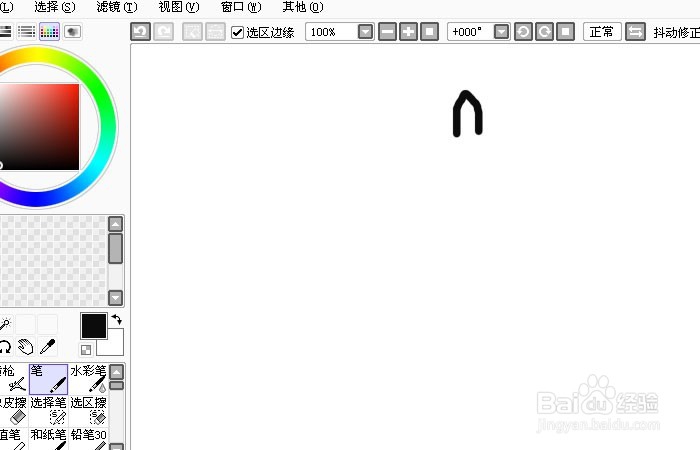This screenshot has width=700, height=450.
Task: Open the 选择(S) menu
Action: tap(54, 7)
